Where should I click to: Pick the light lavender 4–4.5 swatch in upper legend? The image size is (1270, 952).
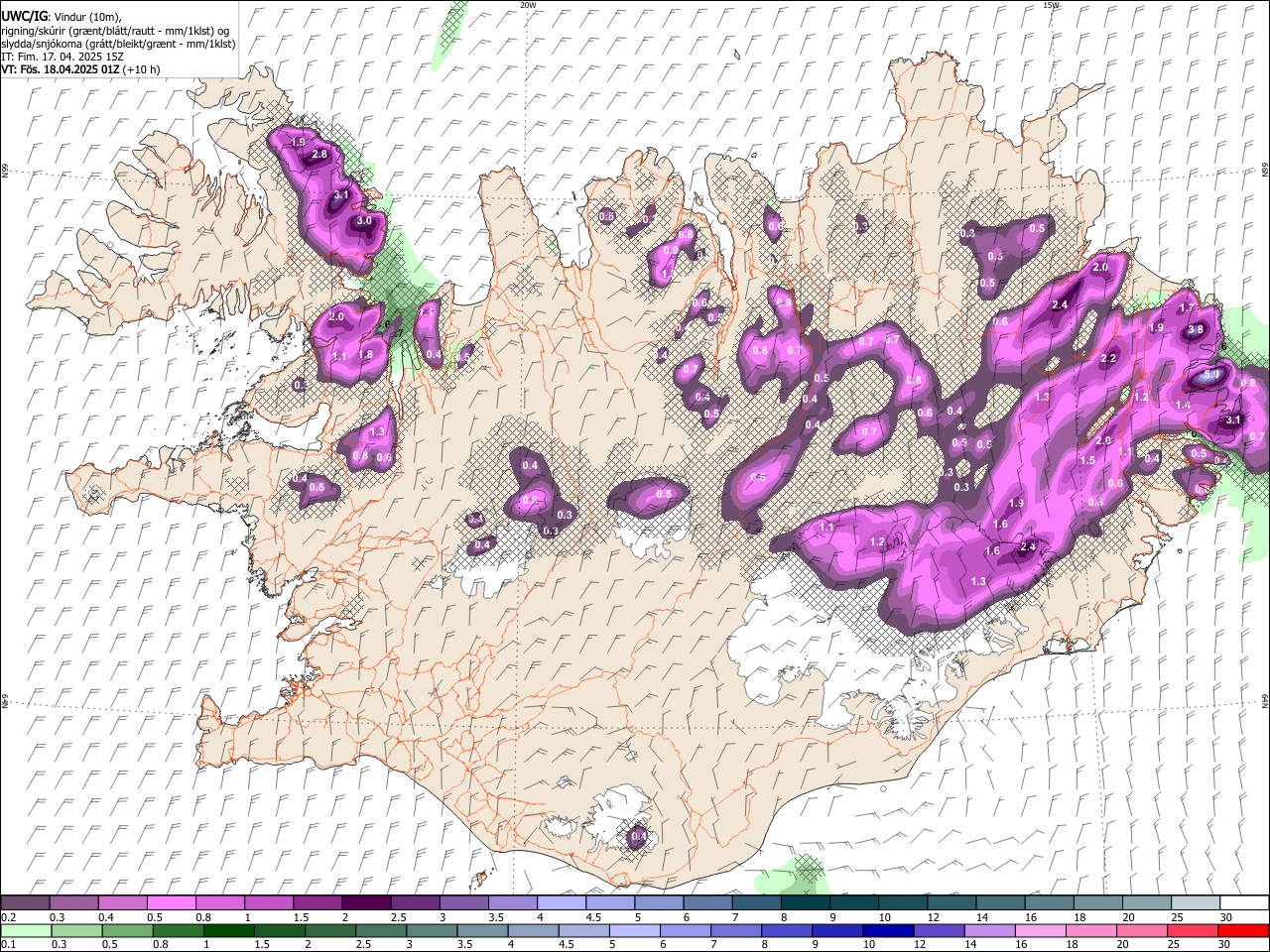[x=561, y=903]
